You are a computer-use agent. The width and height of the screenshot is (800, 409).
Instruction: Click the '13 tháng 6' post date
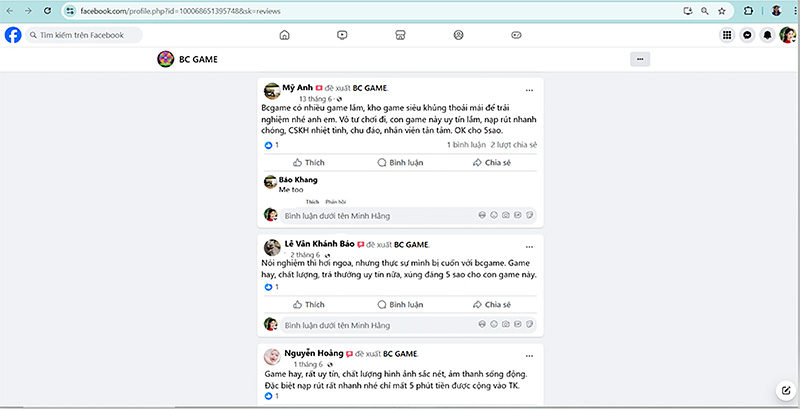pyautogui.click(x=315, y=99)
